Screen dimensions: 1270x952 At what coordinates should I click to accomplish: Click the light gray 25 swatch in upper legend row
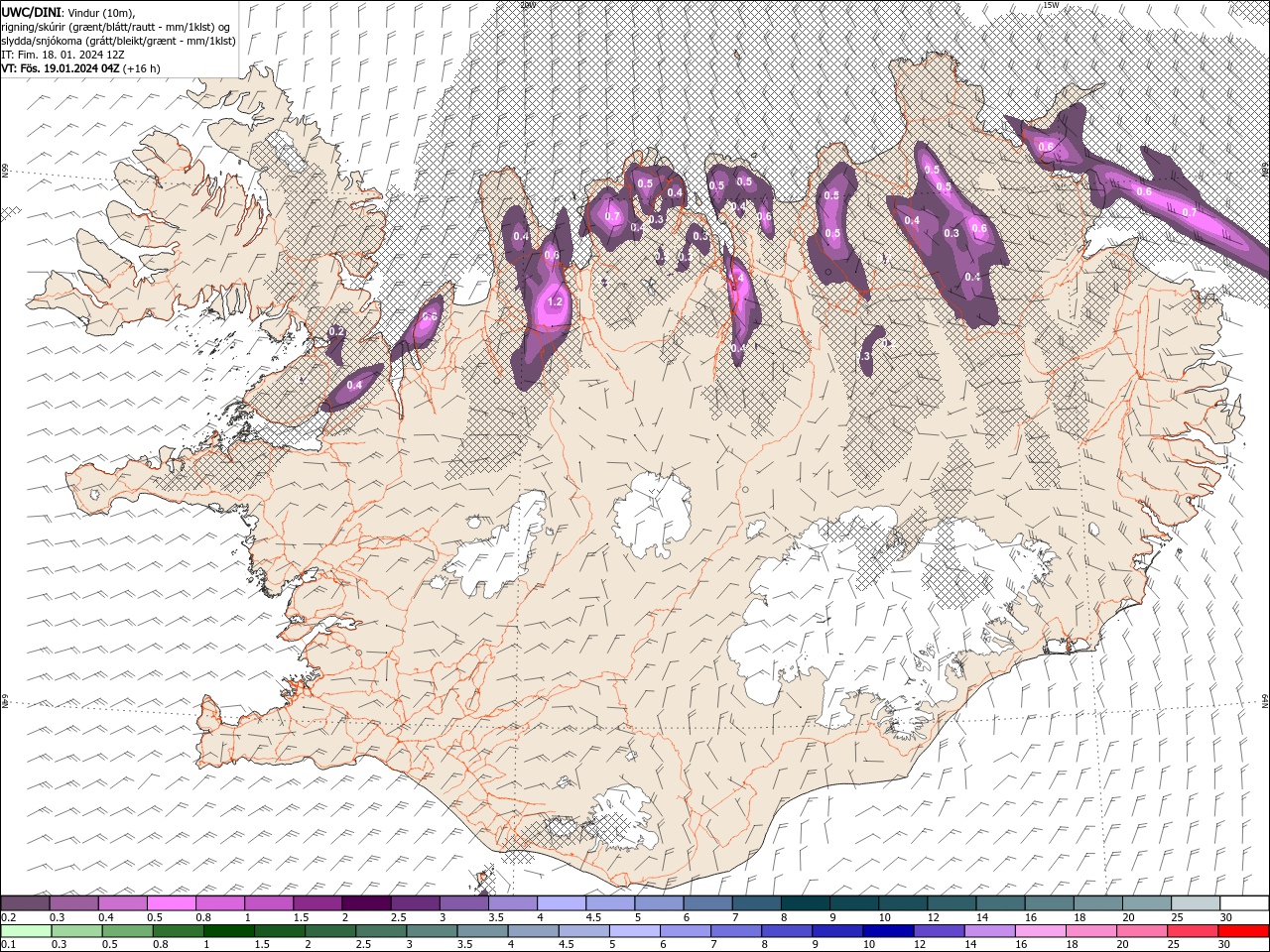(x=1195, y=903)
